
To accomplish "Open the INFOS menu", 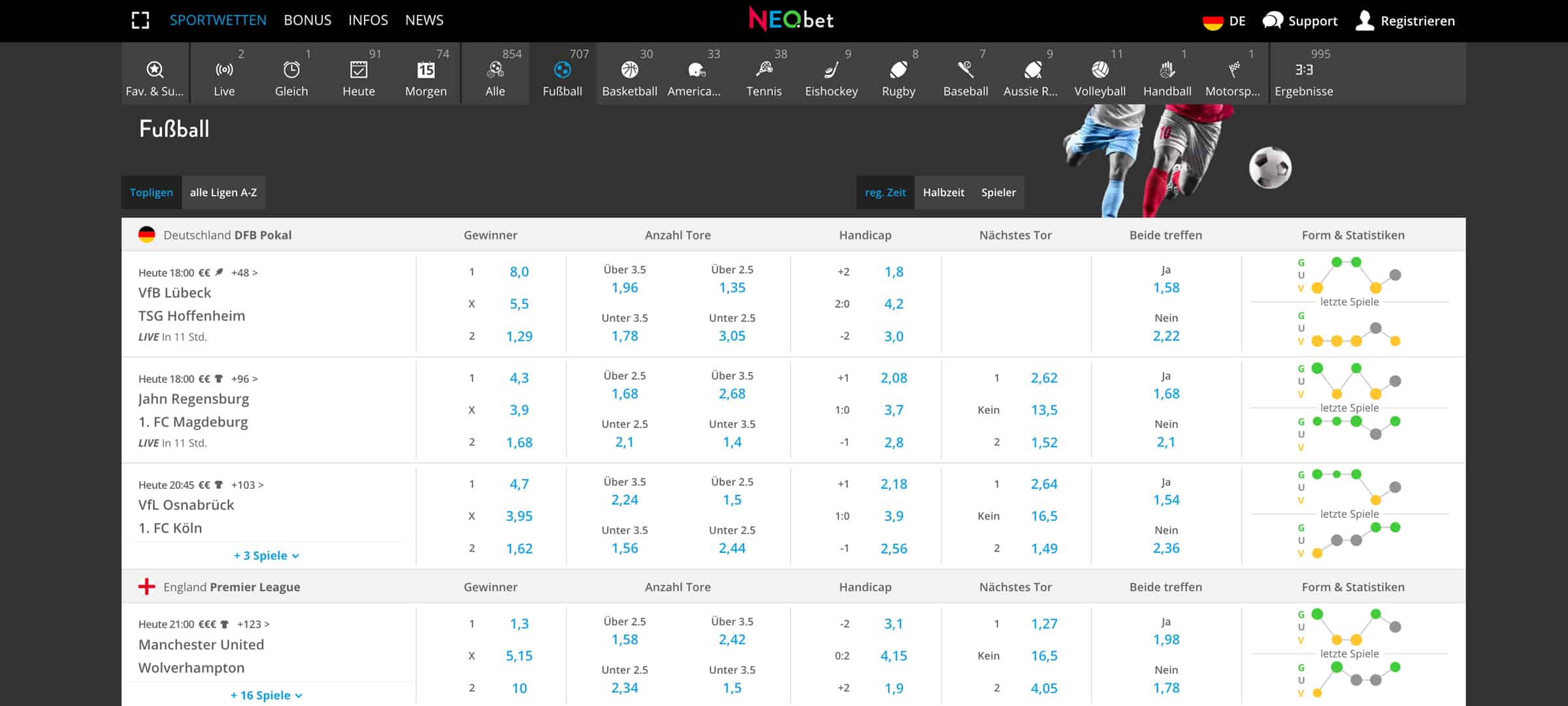I will 368,20.
